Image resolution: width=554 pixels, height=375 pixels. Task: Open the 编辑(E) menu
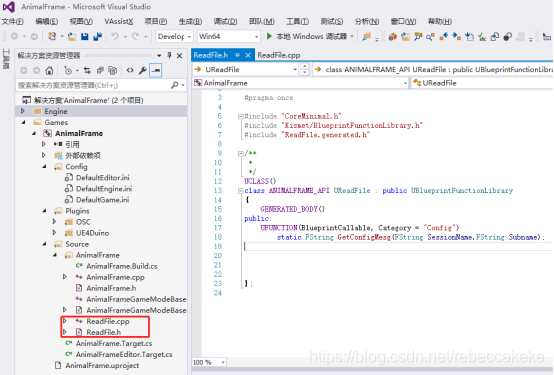(47, 22)
